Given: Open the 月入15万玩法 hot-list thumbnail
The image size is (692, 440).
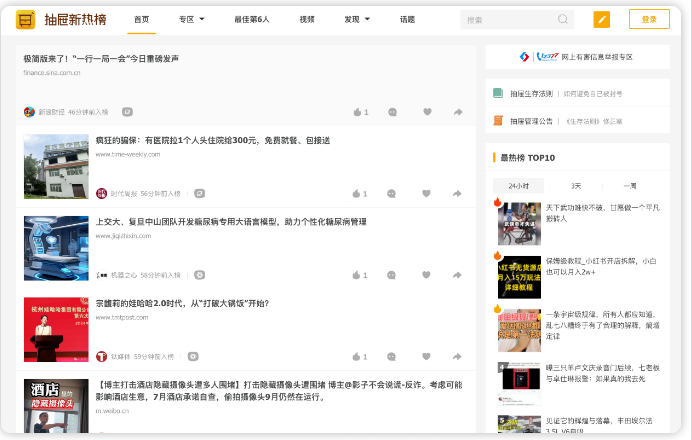Looking at the screenshot, I should pyautogui.click(x=519, y=278).
